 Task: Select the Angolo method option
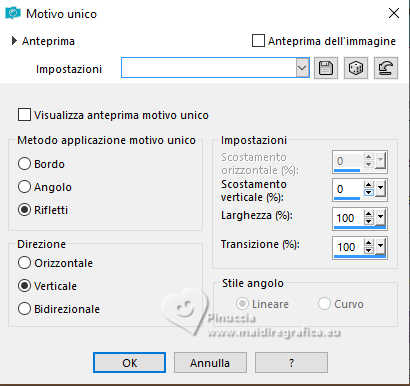[x=24, y=187]
